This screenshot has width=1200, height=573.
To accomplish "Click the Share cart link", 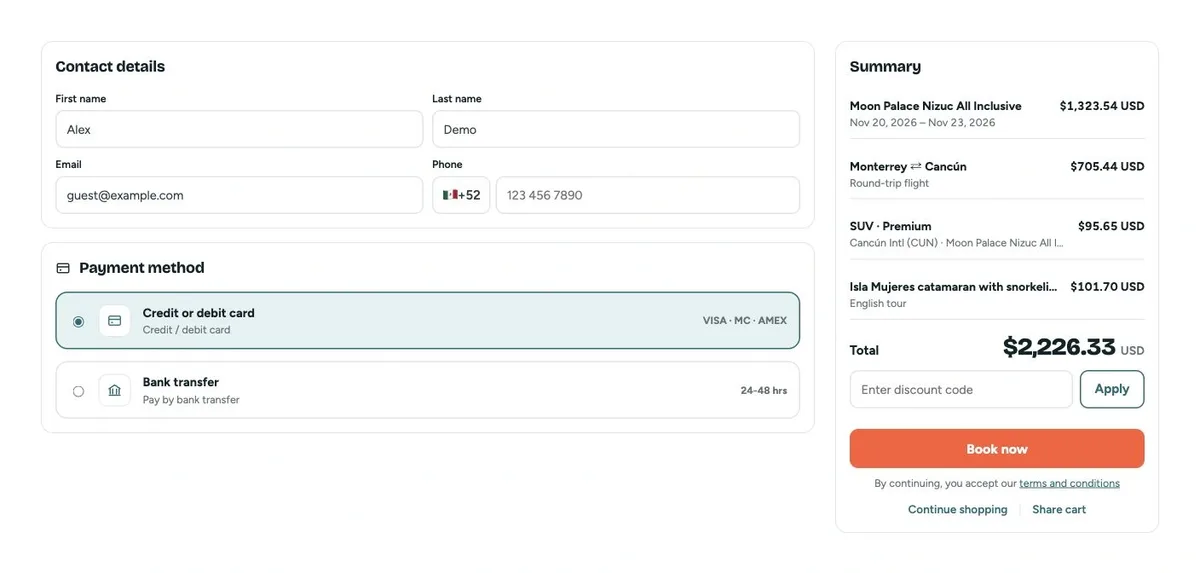I will pos(1059,509).
